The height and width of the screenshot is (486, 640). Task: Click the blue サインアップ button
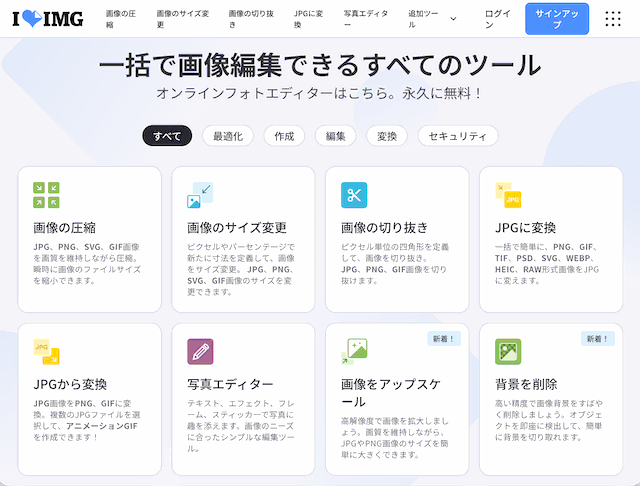click(557, 19)
